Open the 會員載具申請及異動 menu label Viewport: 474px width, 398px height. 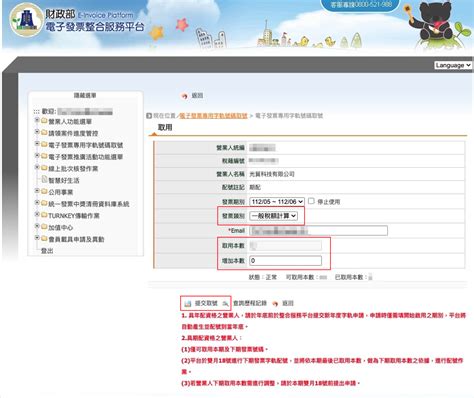(76, 239)
